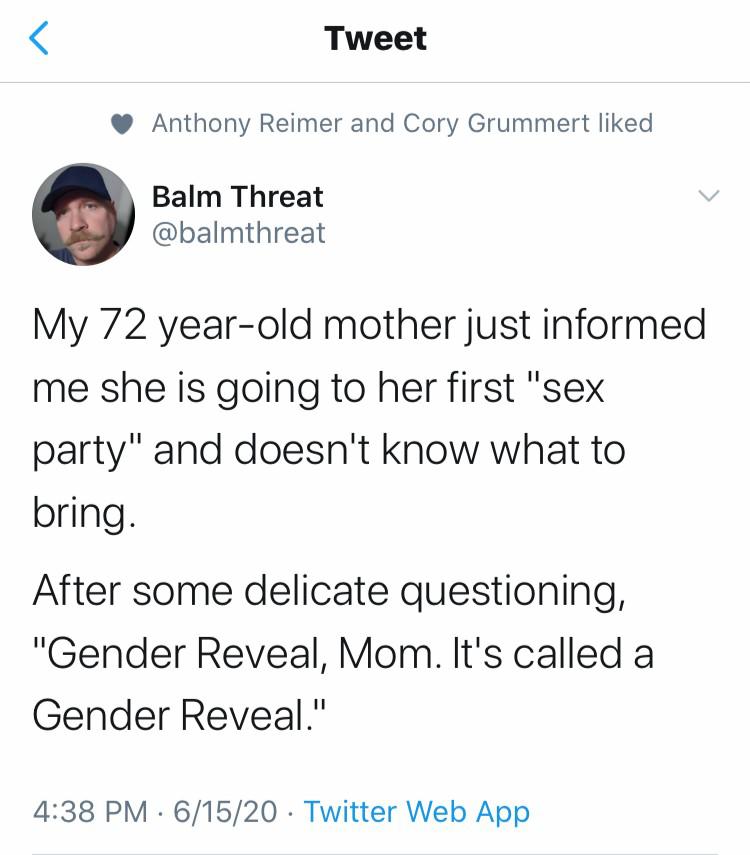Select Anthony Reimer in the liked line

[248, 123]
